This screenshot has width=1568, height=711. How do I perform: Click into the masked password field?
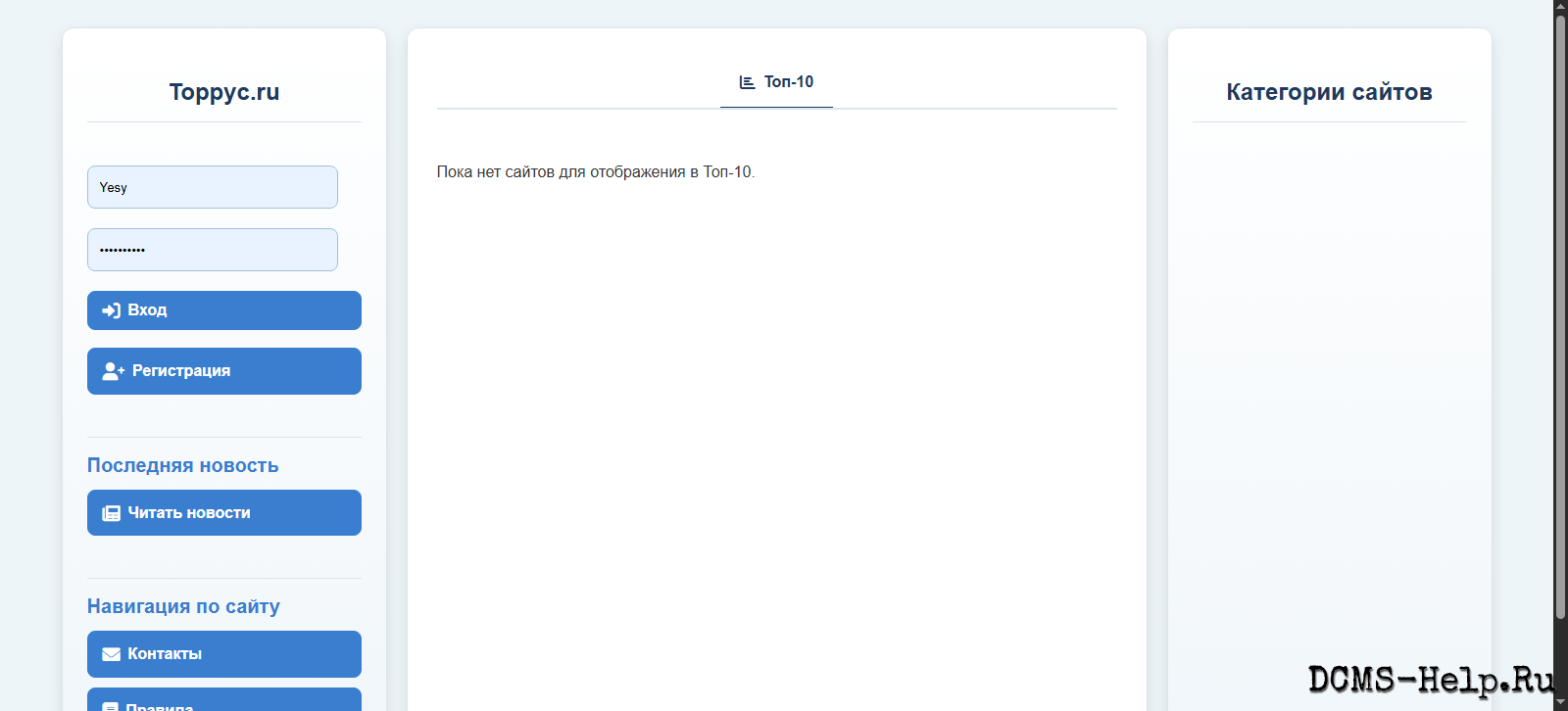pos(212,250)
